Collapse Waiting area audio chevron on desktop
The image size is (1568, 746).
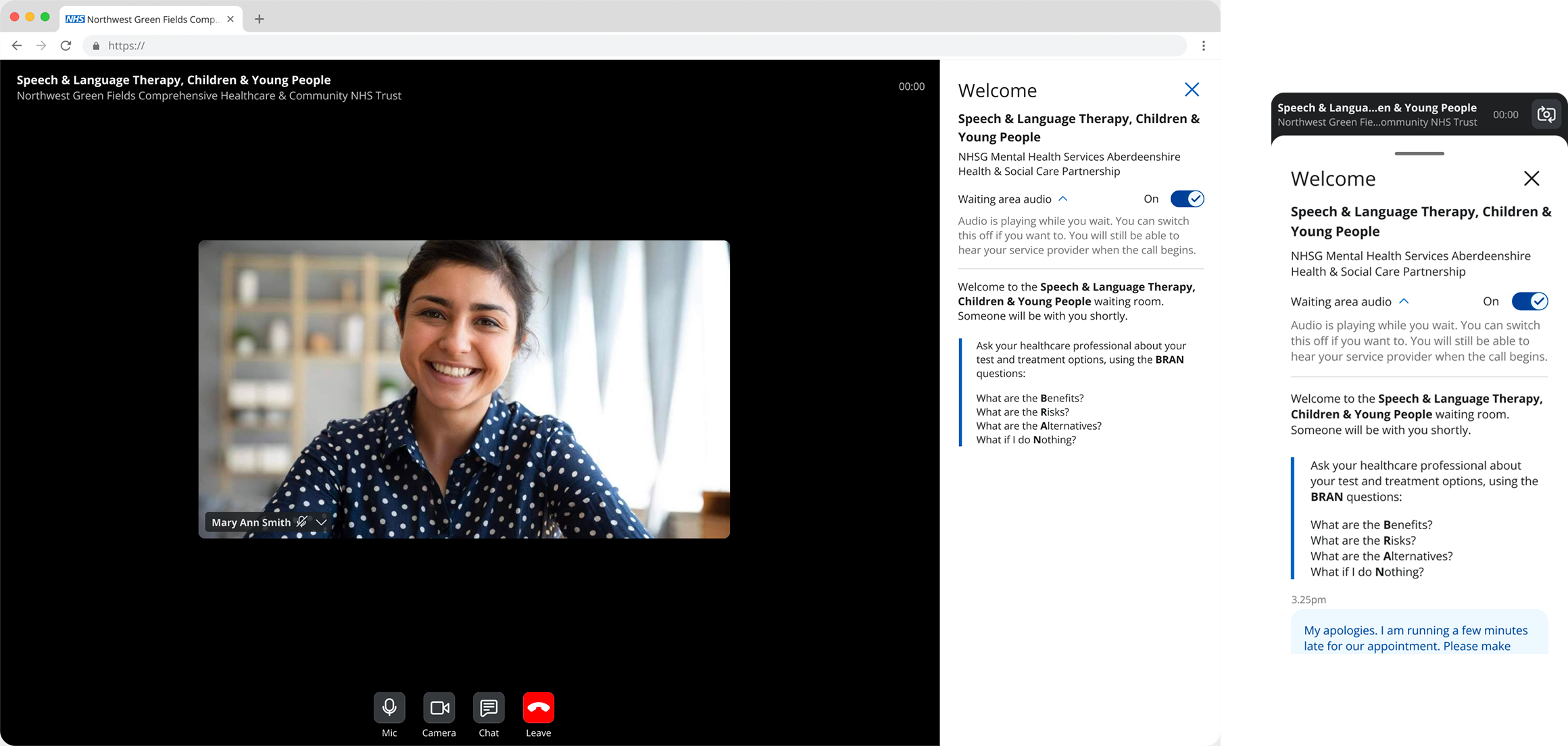(x=1063, y=199)
